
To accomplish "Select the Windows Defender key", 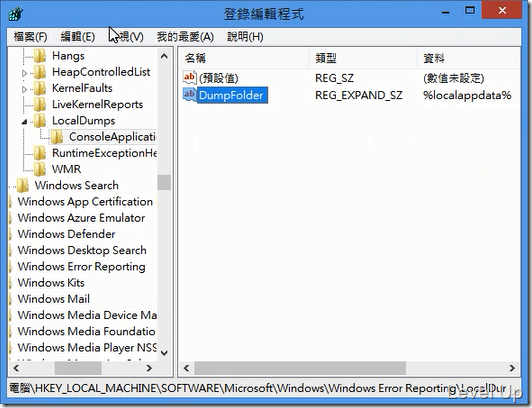I will click(x=66, y=234).
